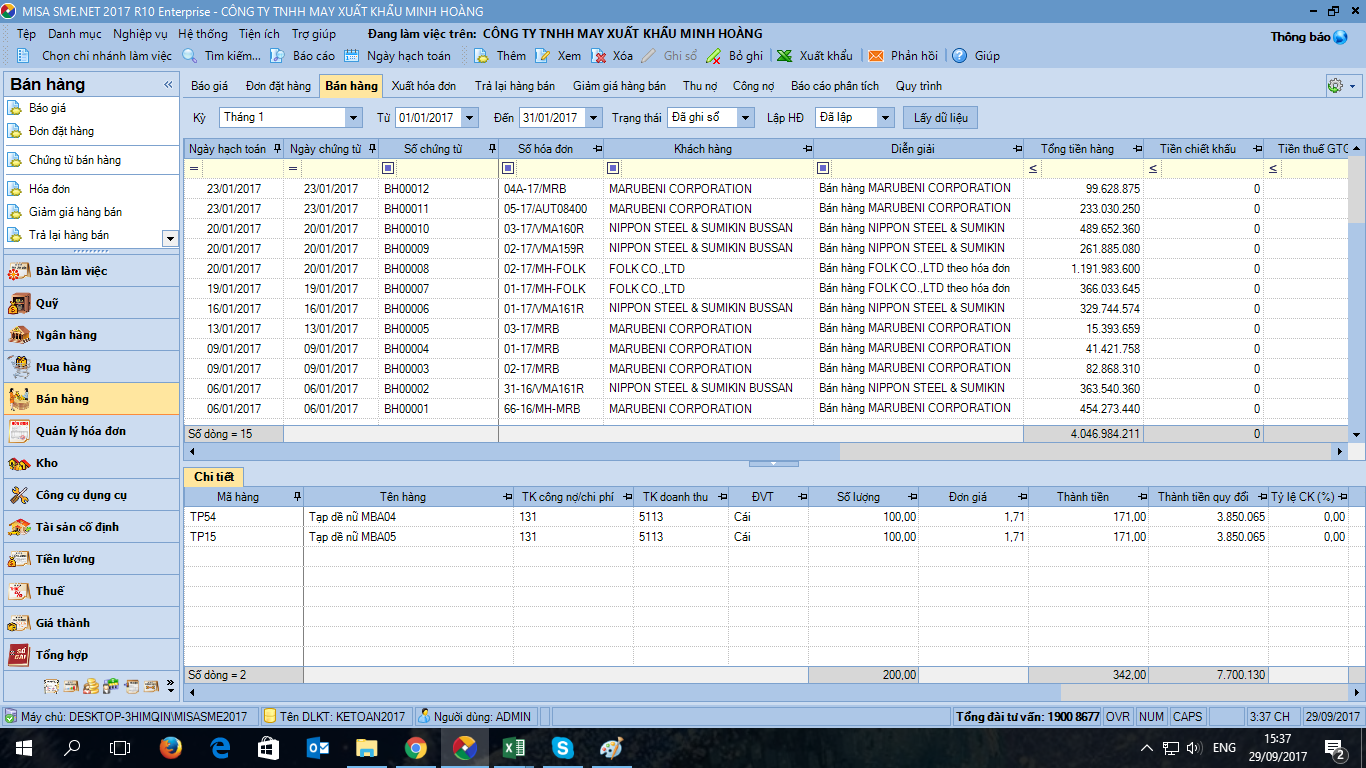Open Giúp help in toolbar
Viewport: 1366px width, 768px height.
point(975,56)
